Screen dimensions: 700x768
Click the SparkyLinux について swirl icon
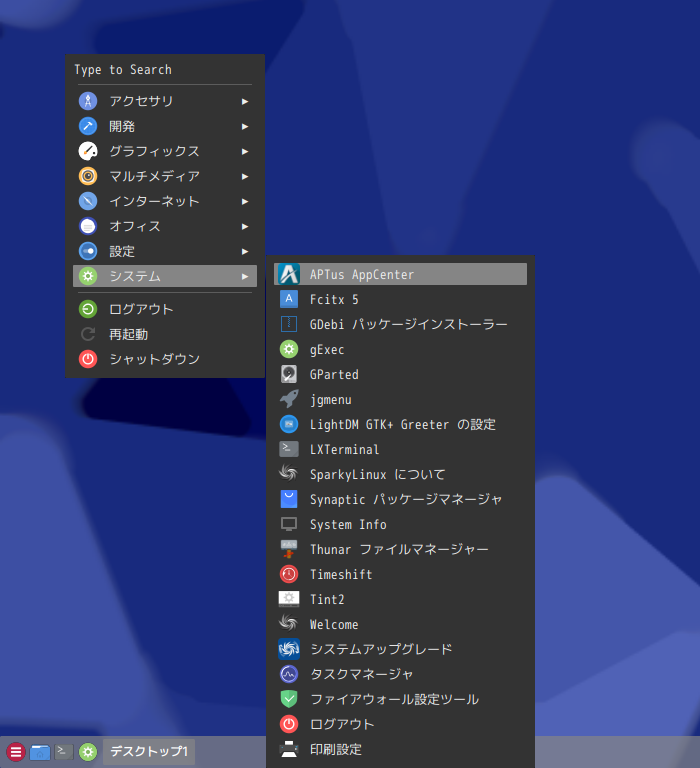(x=289, y=474)
